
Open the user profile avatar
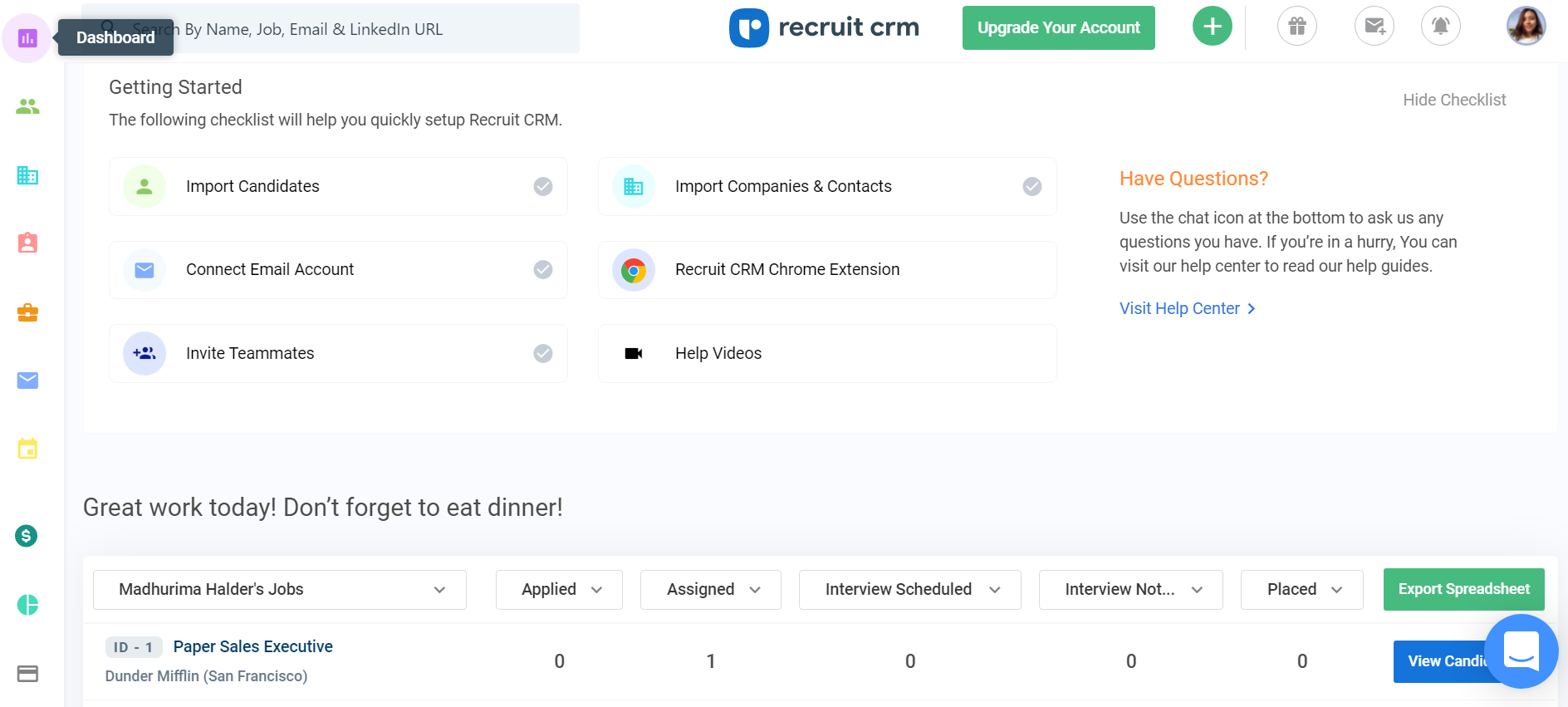click(1526, 26)
